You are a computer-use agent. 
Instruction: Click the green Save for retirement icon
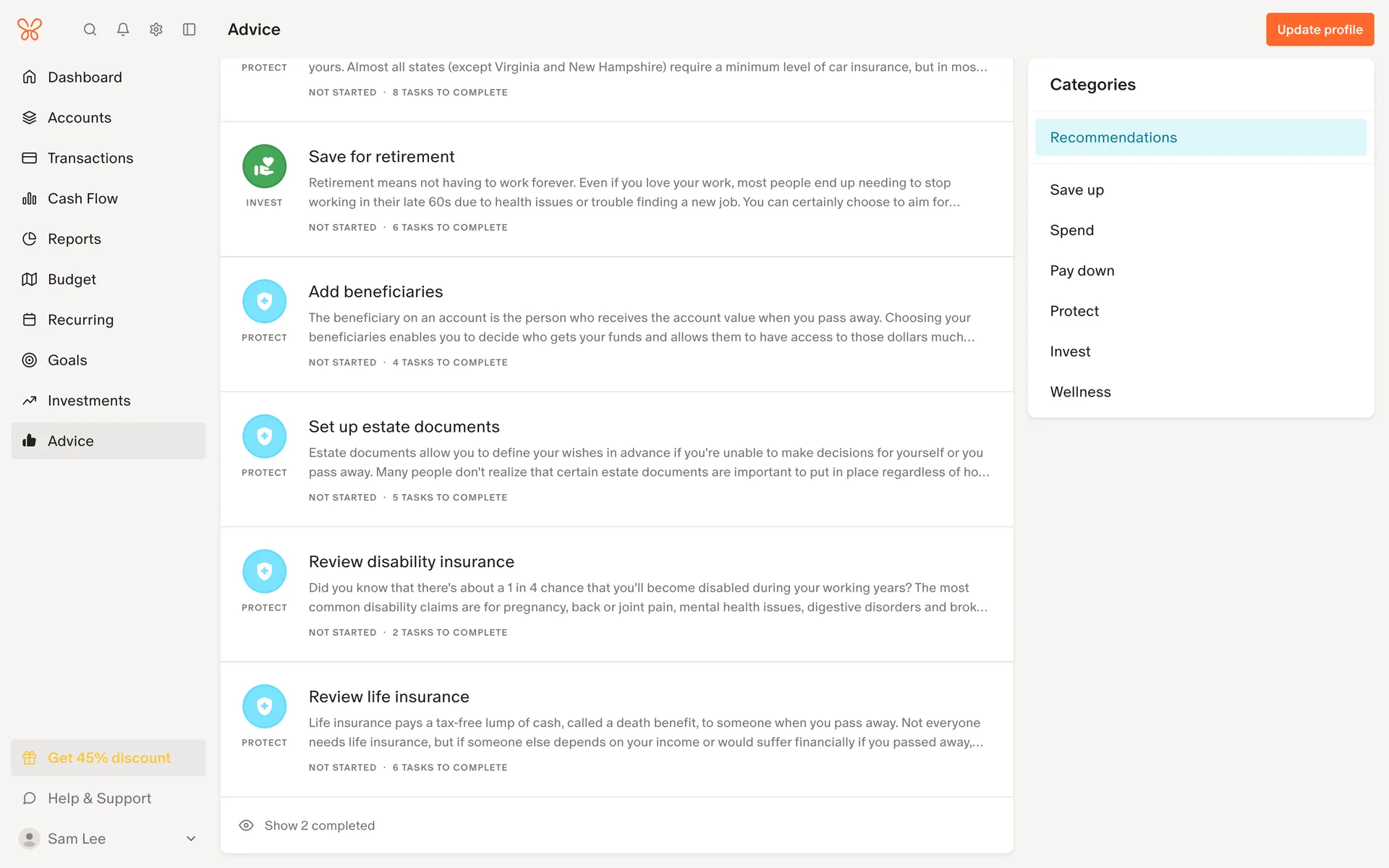click(264, 166)
